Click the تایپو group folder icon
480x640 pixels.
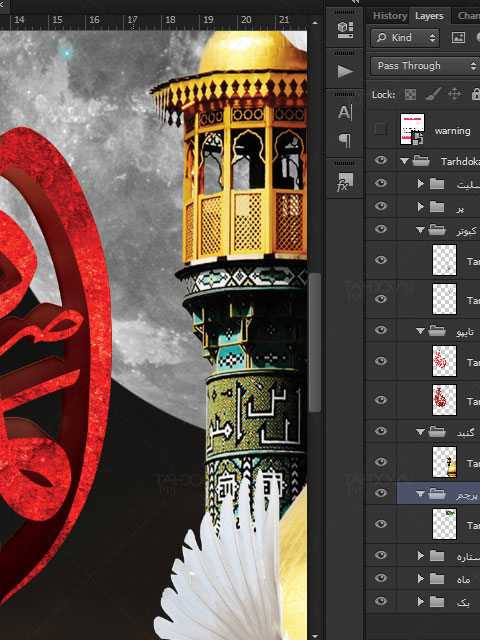coord(437,331)
